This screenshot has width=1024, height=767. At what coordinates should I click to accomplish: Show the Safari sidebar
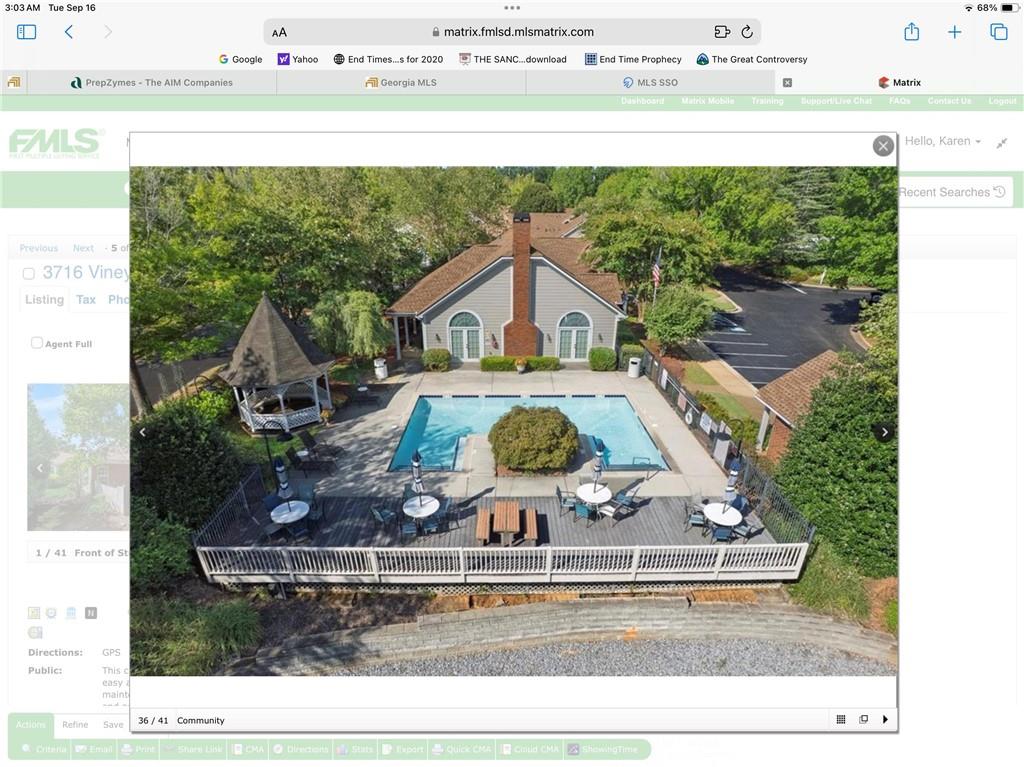27,32
